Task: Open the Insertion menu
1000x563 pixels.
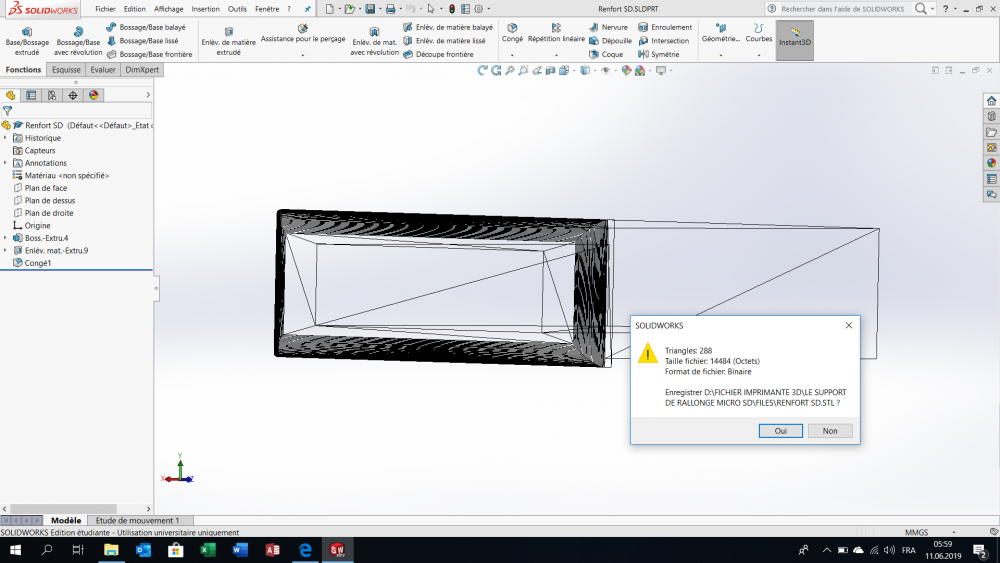Action: (x=205, y=9)
